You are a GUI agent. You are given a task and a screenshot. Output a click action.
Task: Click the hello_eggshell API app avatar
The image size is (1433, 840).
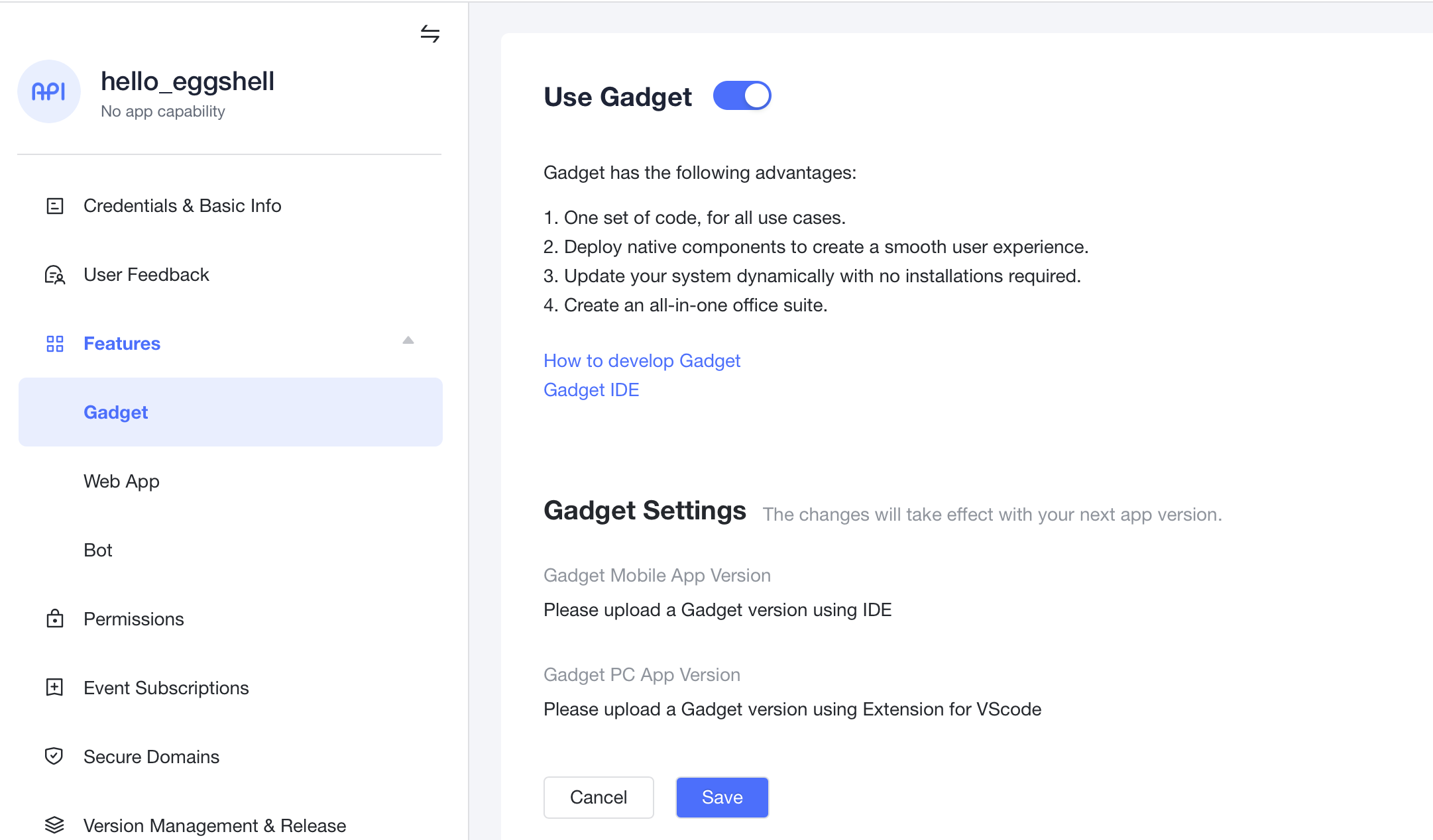[x=49, y=91]
